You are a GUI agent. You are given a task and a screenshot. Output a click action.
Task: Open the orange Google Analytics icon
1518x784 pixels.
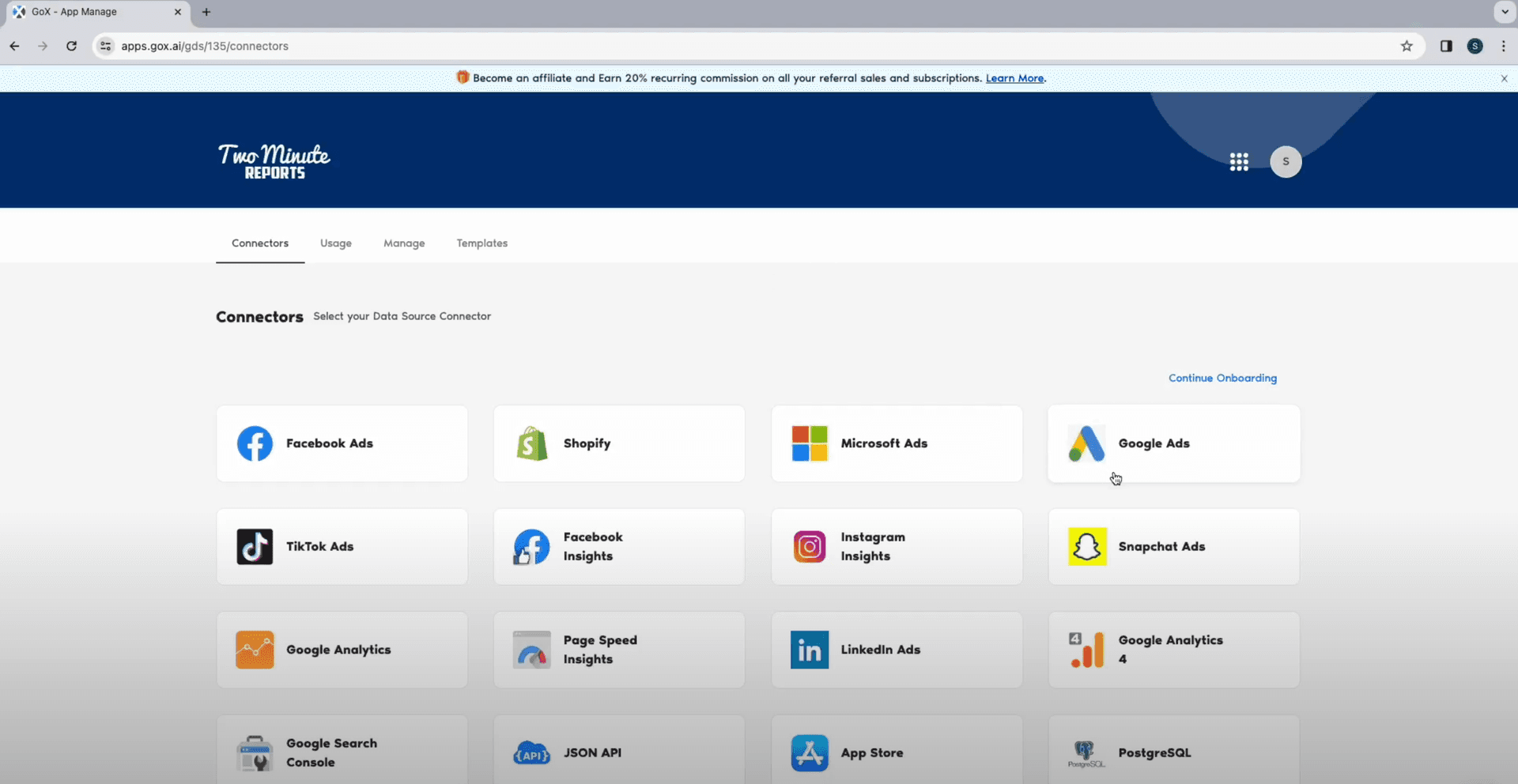(x=255, y=650)
